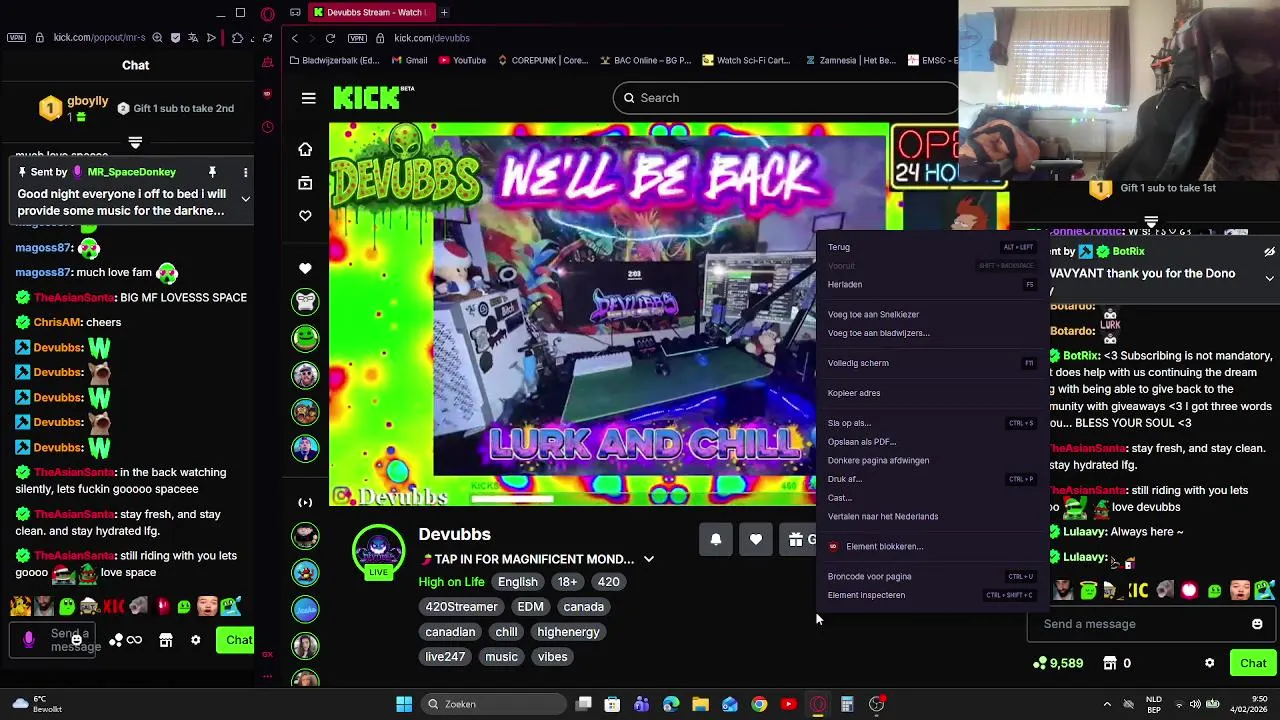This screenshot has width=1280, height=720.
Task: Open shop icon in popout chat
Action: pos(166,640)
